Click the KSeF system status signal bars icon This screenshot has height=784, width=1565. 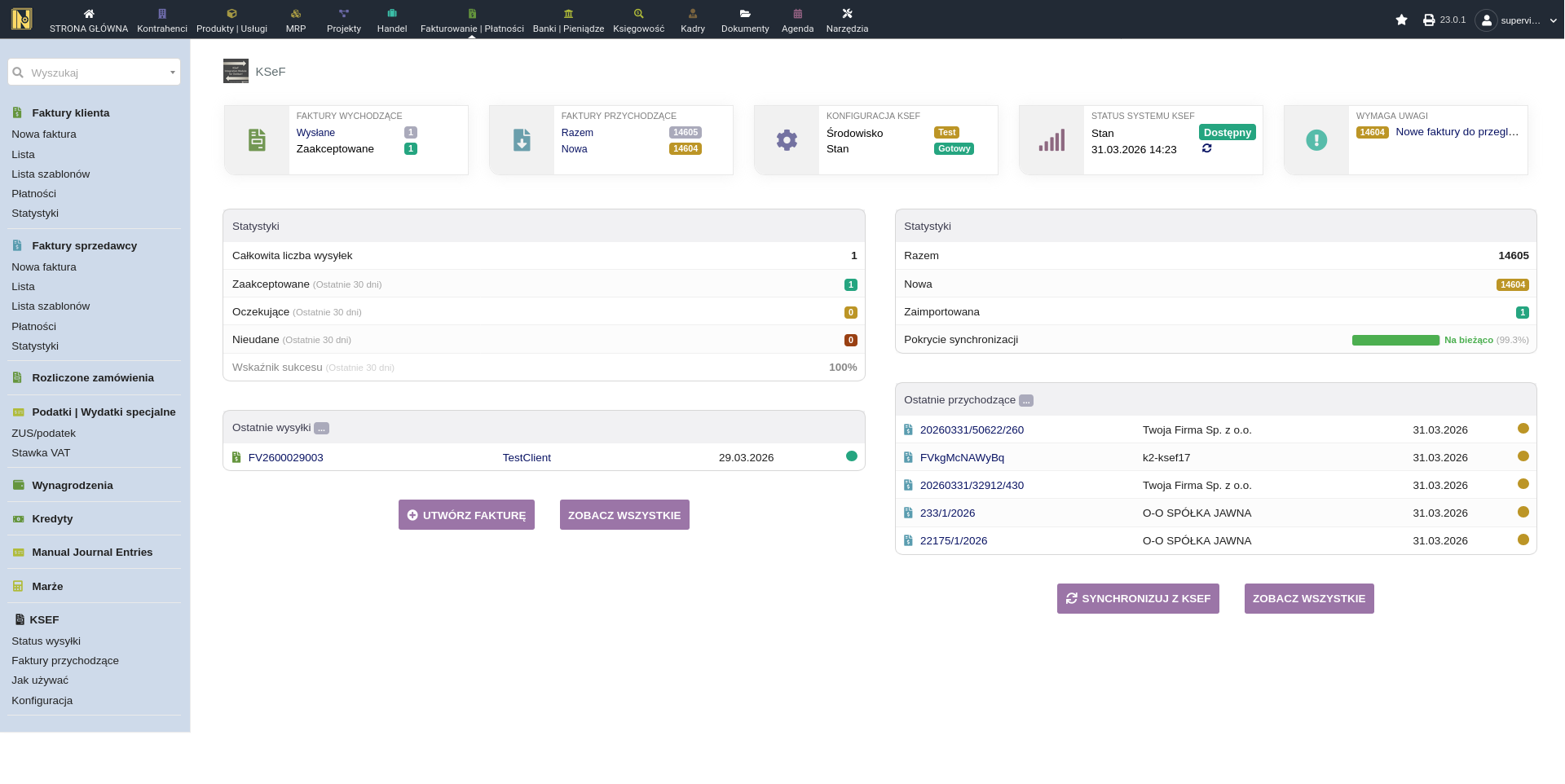[x=1051, y=140]
